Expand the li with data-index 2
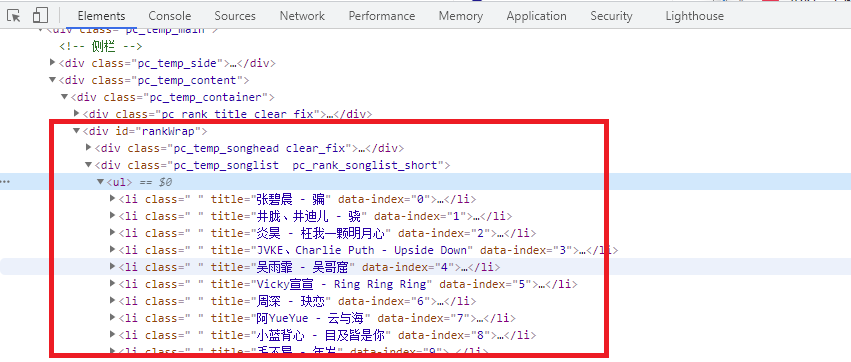 coord(112,233)
